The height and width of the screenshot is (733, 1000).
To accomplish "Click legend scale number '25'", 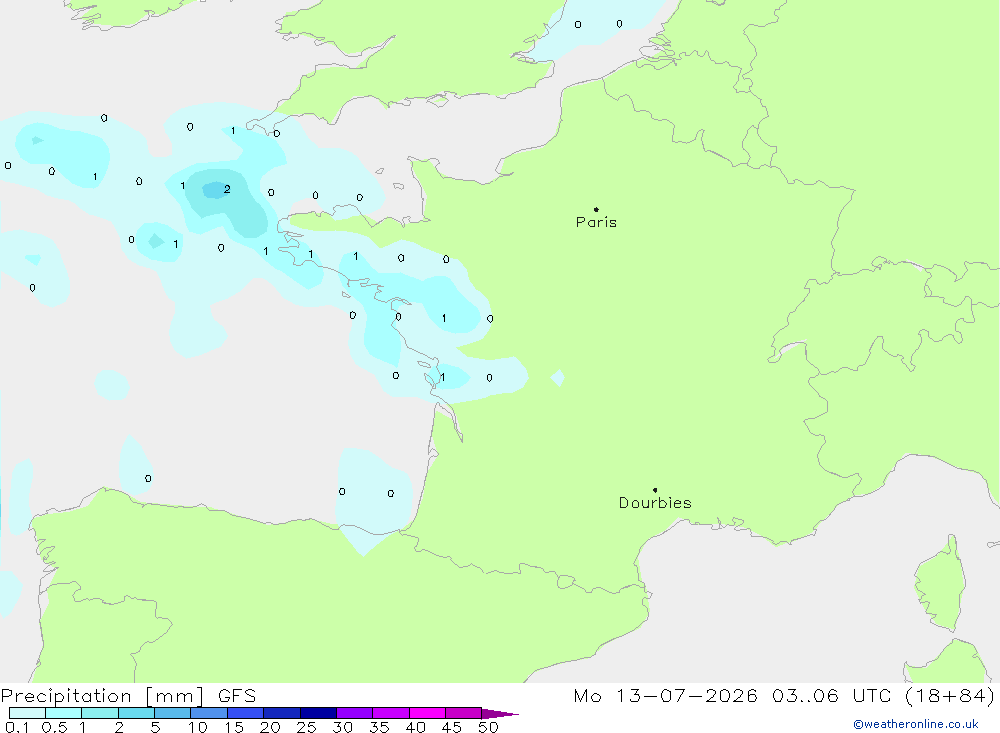I will (x=306, y=727).
